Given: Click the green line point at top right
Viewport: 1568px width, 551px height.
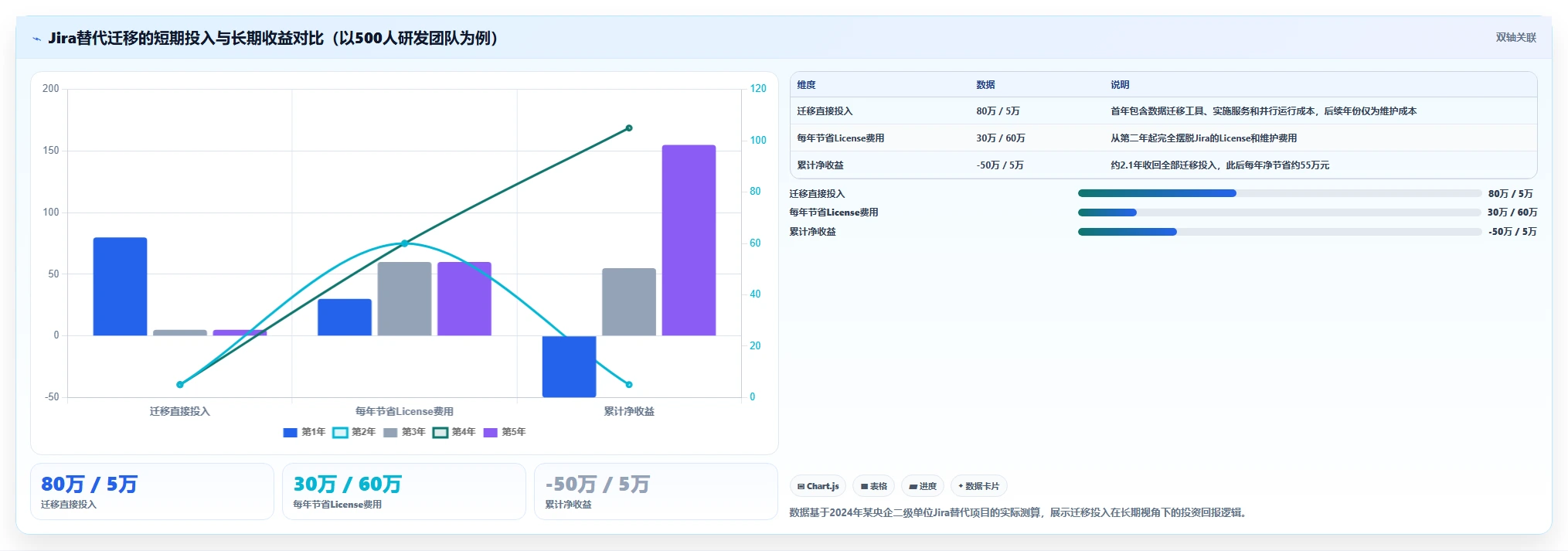Looking at the screenshot, I should tap(629, 128).
